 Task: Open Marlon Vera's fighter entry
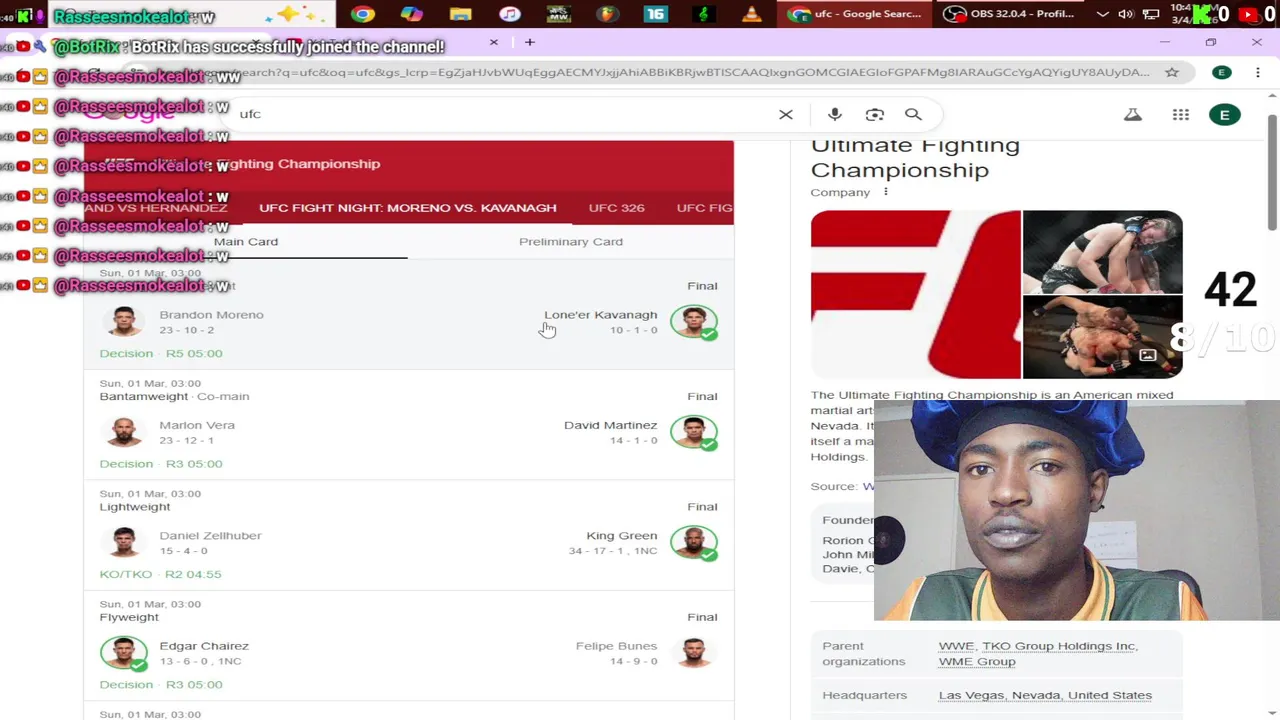(197, 425)
